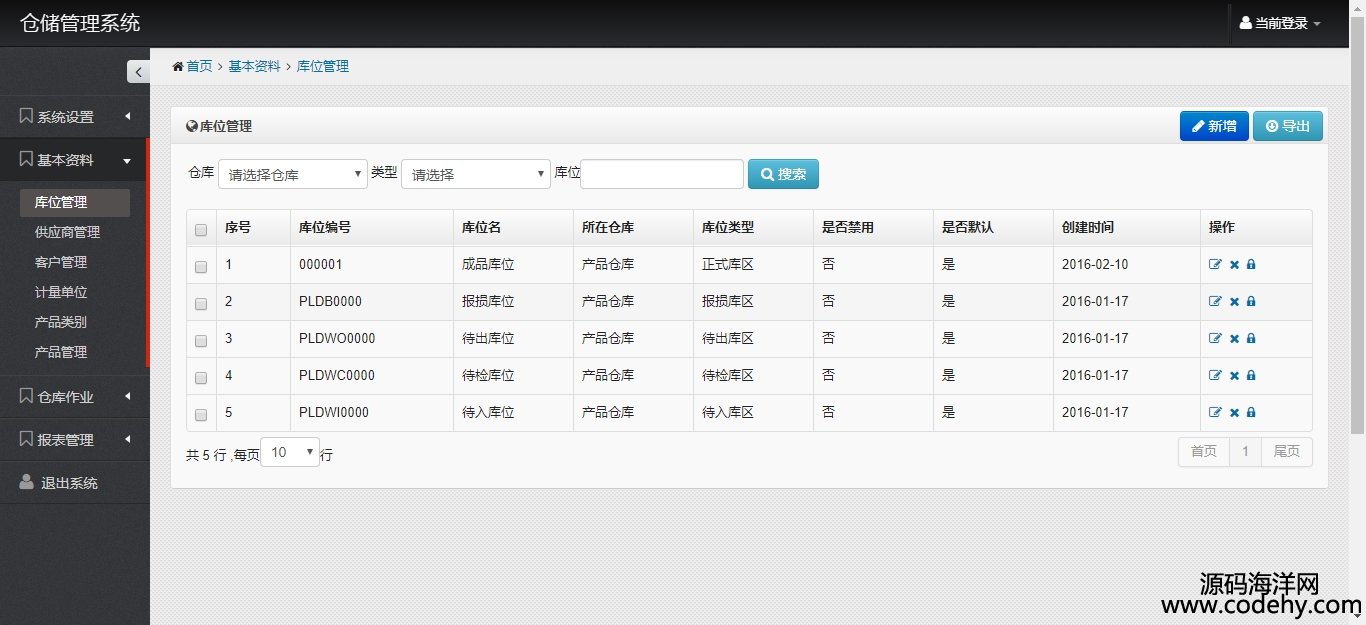Image resolution: width=1366 pixels, height=625 pixels.
Task: Open 供应商管理 in the sidebar menu
Action: coord(67,232)
